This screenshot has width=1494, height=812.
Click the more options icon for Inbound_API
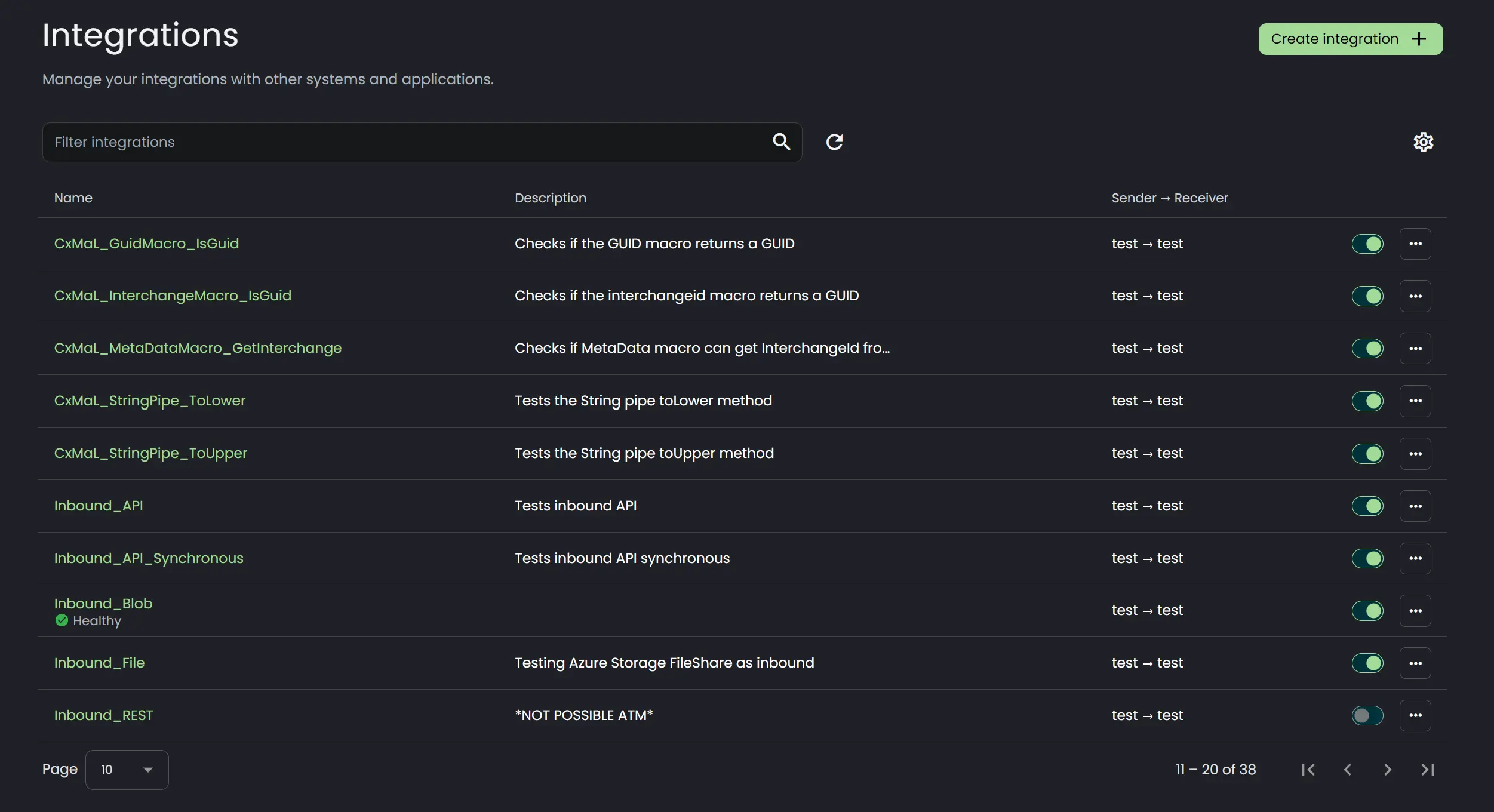click(1415, 505)
